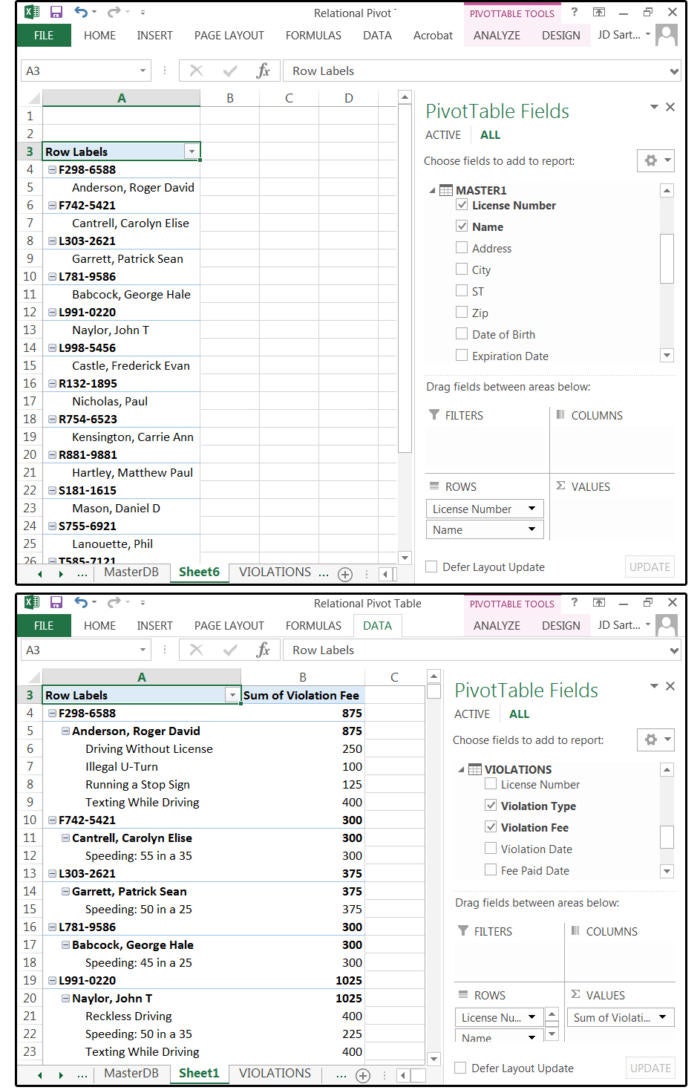
Task: Click UPDATE button in top window
Action: [649, 567]
